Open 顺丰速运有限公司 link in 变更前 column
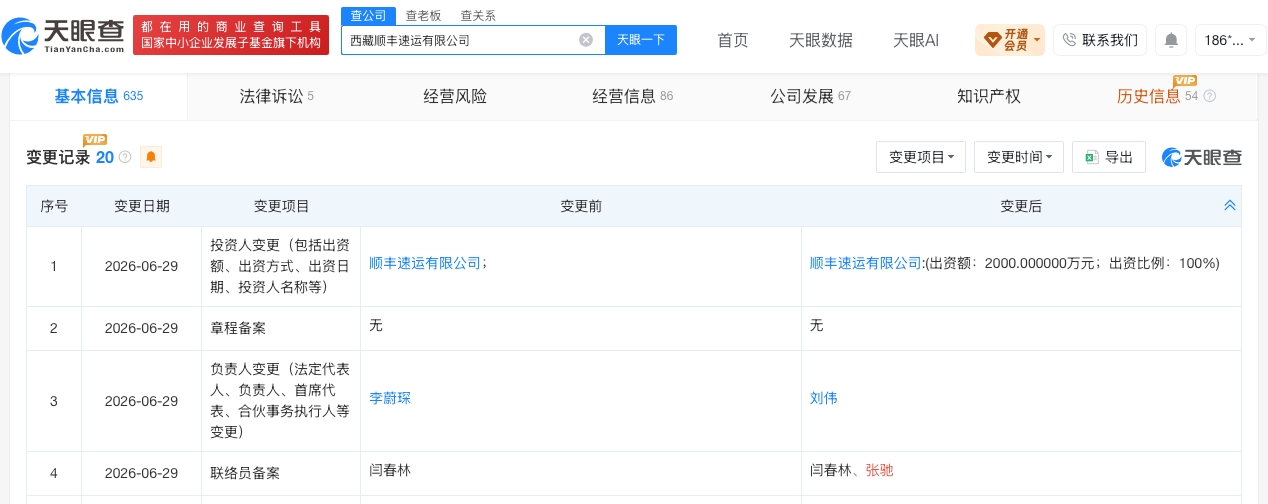Viewport: 1268px width, 504px height. coord(425,263)
